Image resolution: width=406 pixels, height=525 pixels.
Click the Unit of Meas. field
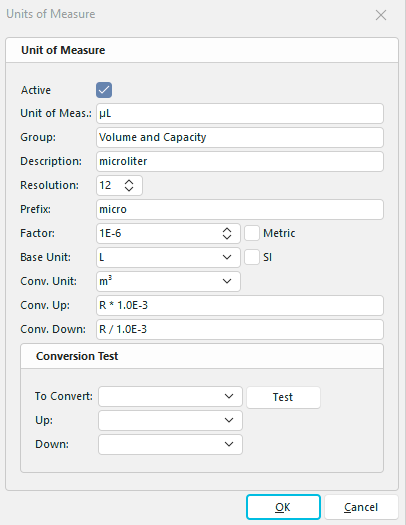[x=240, y=114]
